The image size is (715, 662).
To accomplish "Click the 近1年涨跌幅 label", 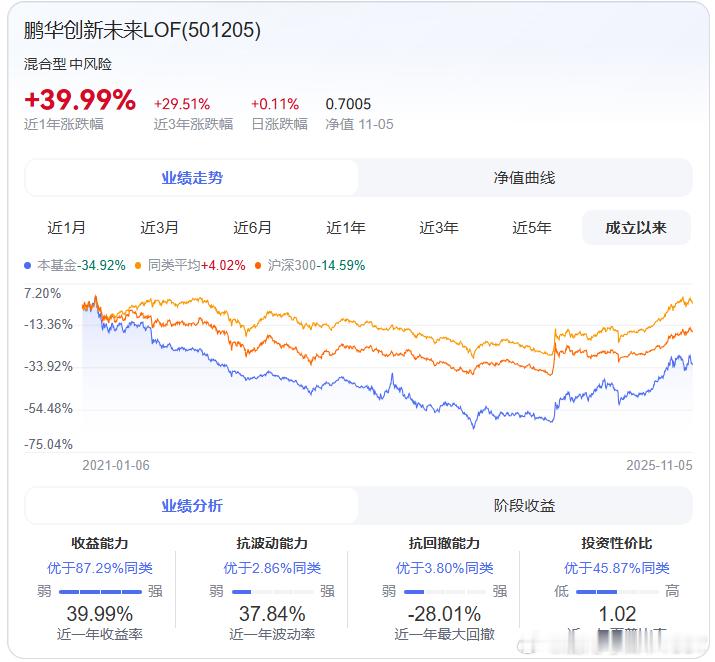I will (x=64, y=124).
